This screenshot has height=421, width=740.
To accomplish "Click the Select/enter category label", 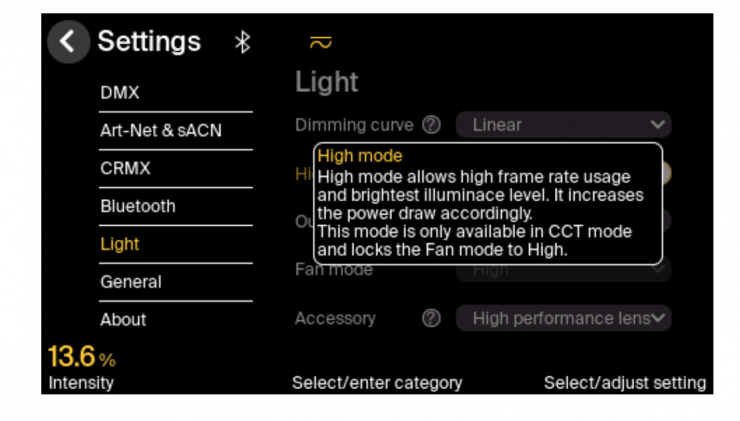I will pos(377,383).
